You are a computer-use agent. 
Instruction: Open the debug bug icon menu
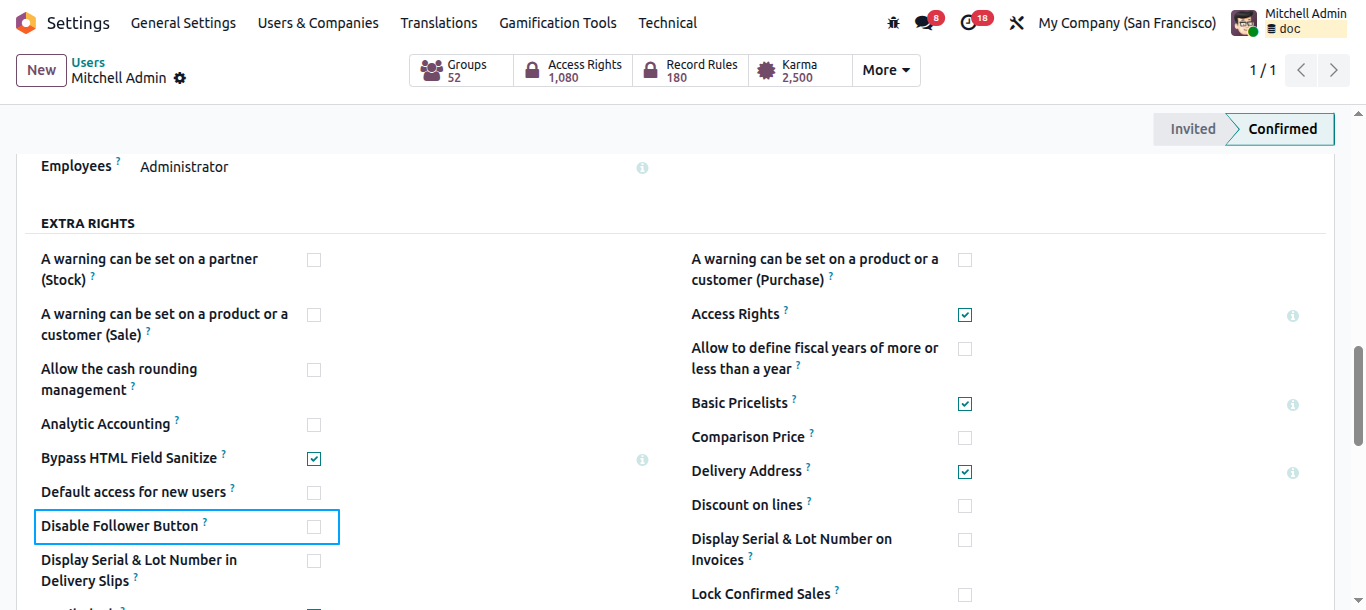[893, 22]
